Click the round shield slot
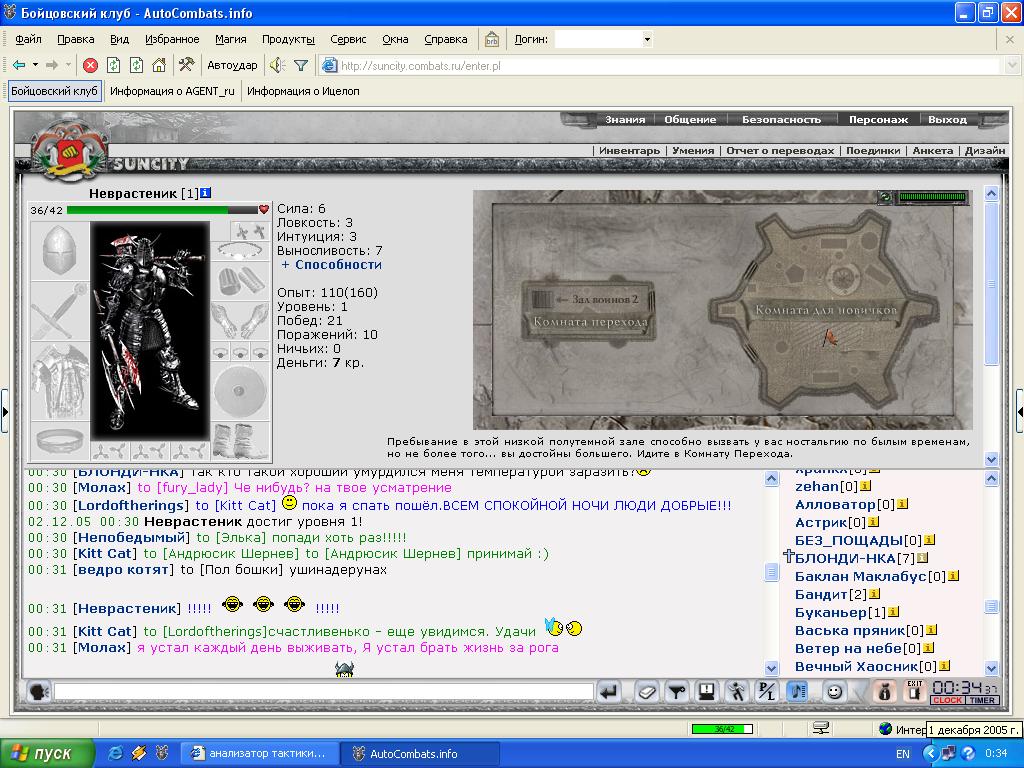The image size is (1024, 768). [x=241, y=391]
